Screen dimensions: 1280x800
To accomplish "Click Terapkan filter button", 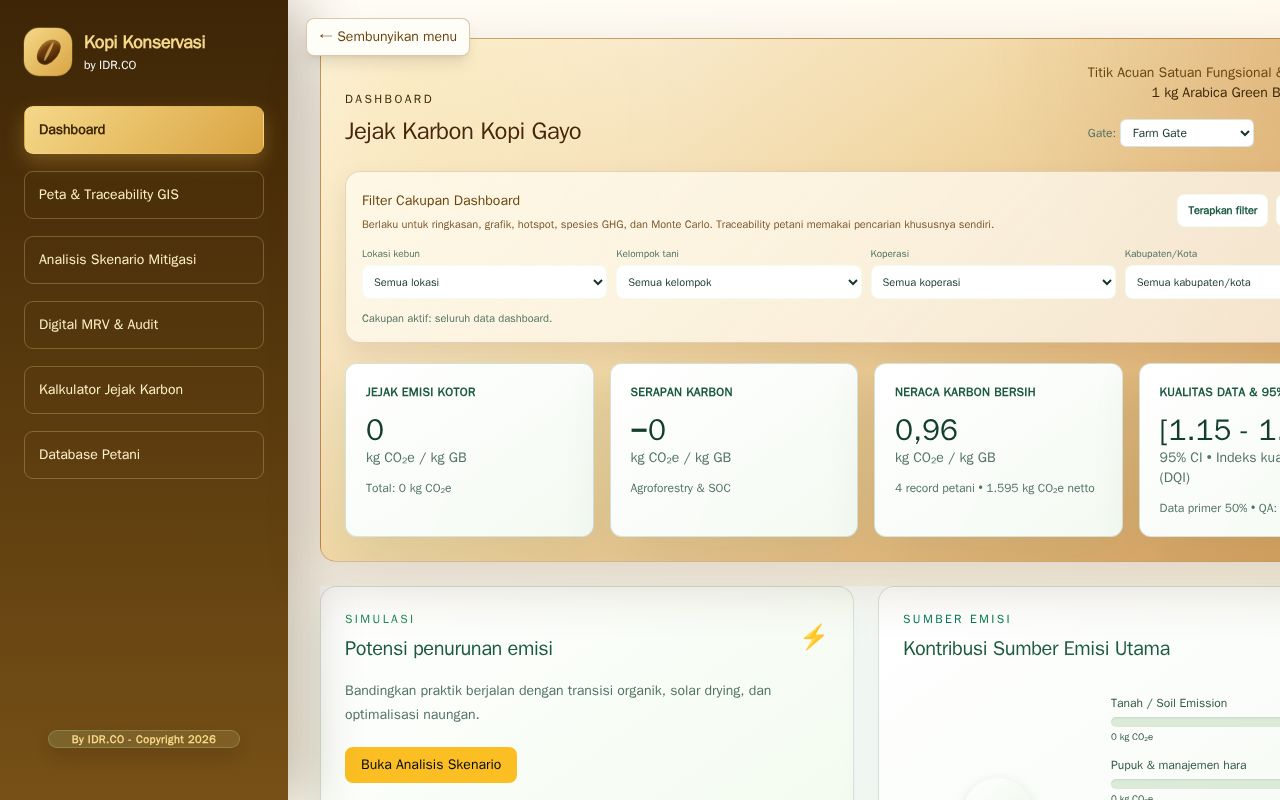I will click(x=1222, y=211).
